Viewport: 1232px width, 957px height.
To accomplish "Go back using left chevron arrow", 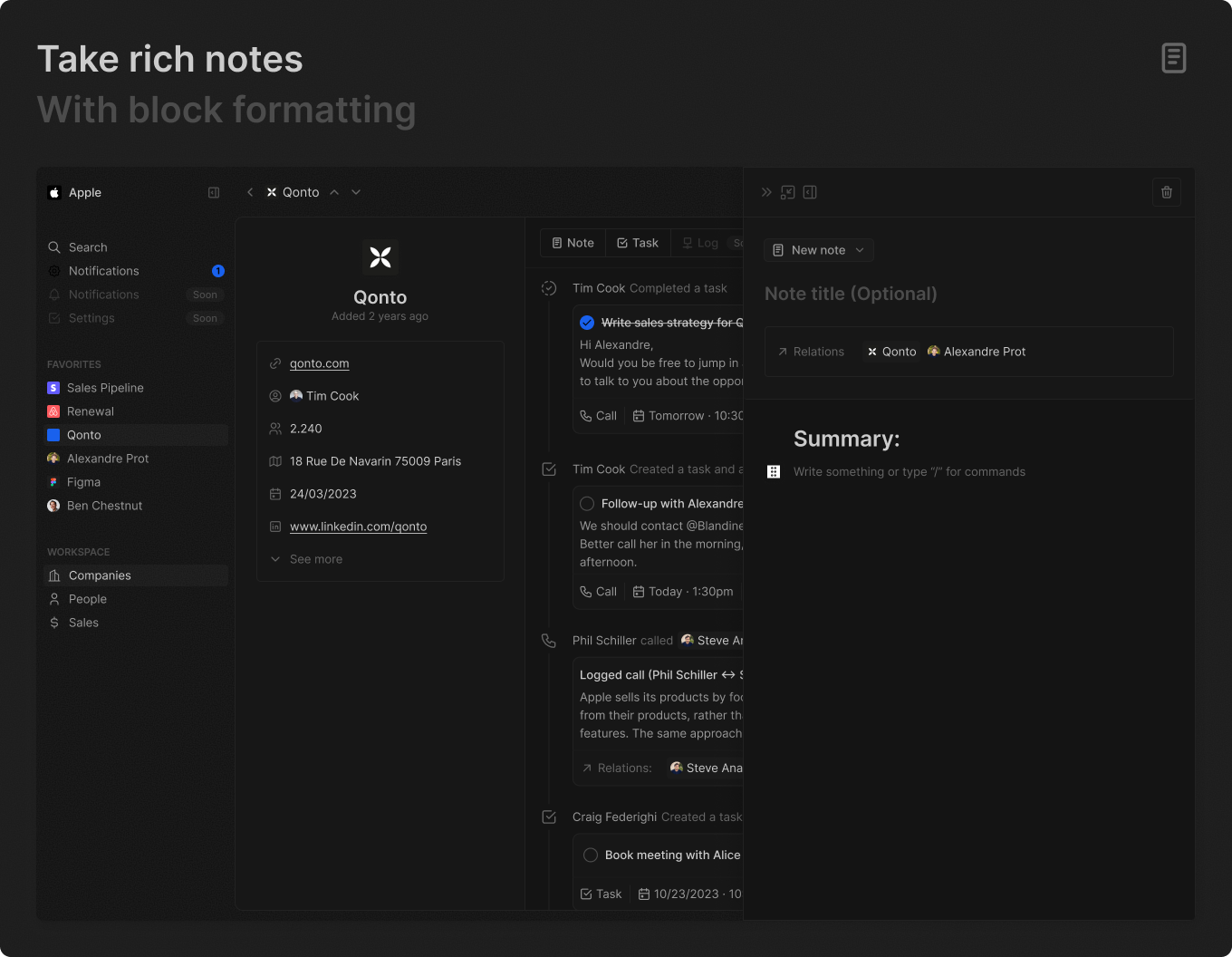I will 250,192.
